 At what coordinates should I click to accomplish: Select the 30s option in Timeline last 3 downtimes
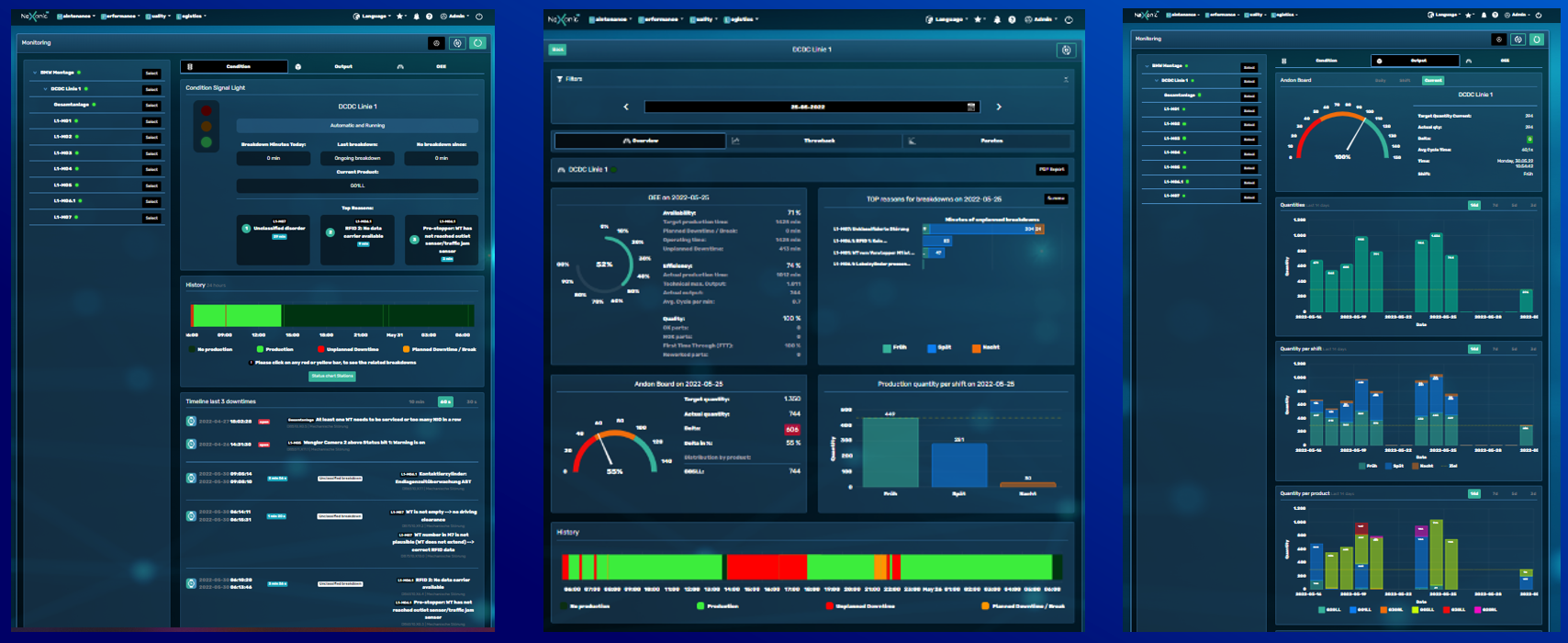click(471, 401)
